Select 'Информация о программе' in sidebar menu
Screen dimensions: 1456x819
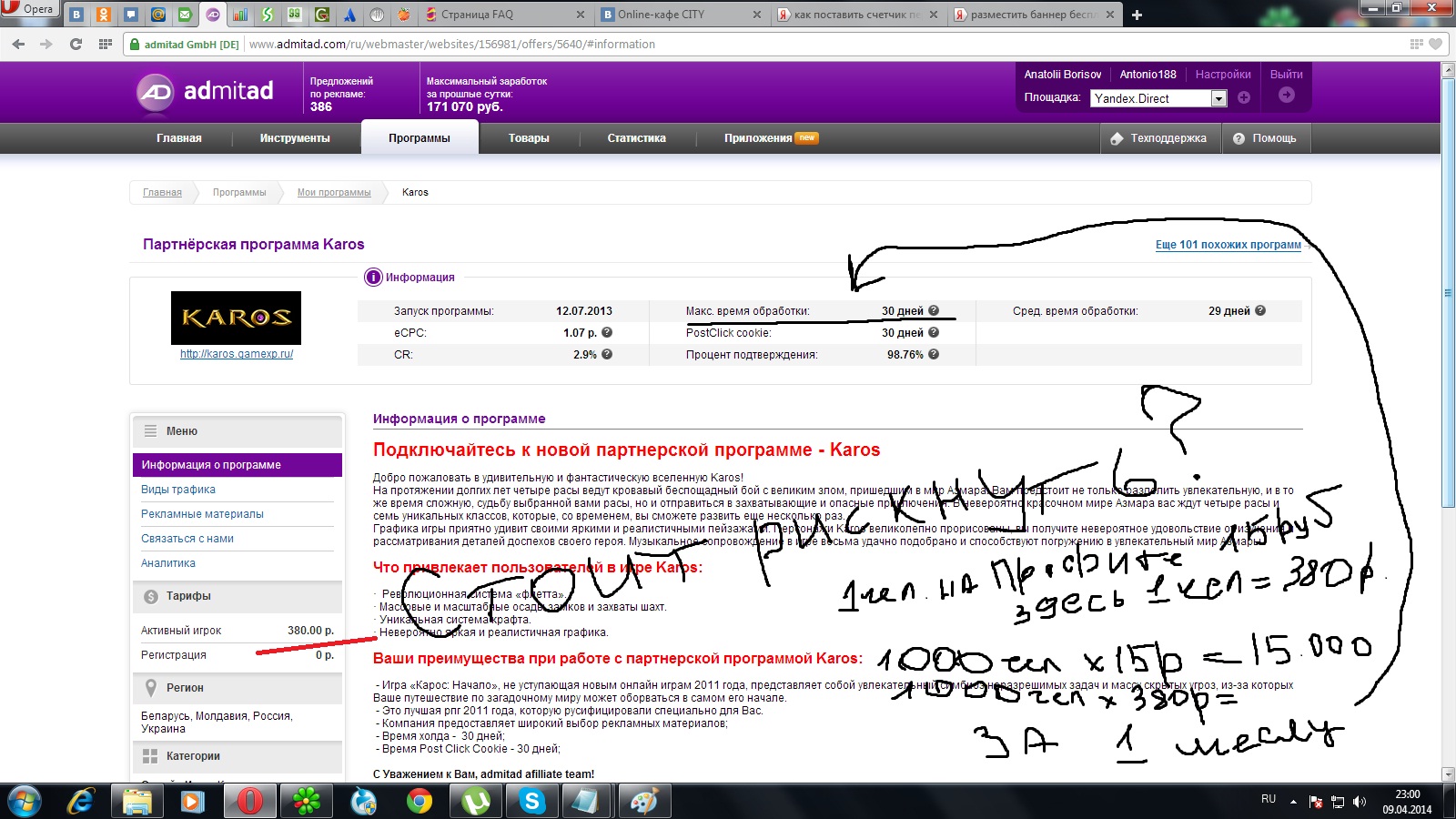pyautogui.click(x=238, y=465)
